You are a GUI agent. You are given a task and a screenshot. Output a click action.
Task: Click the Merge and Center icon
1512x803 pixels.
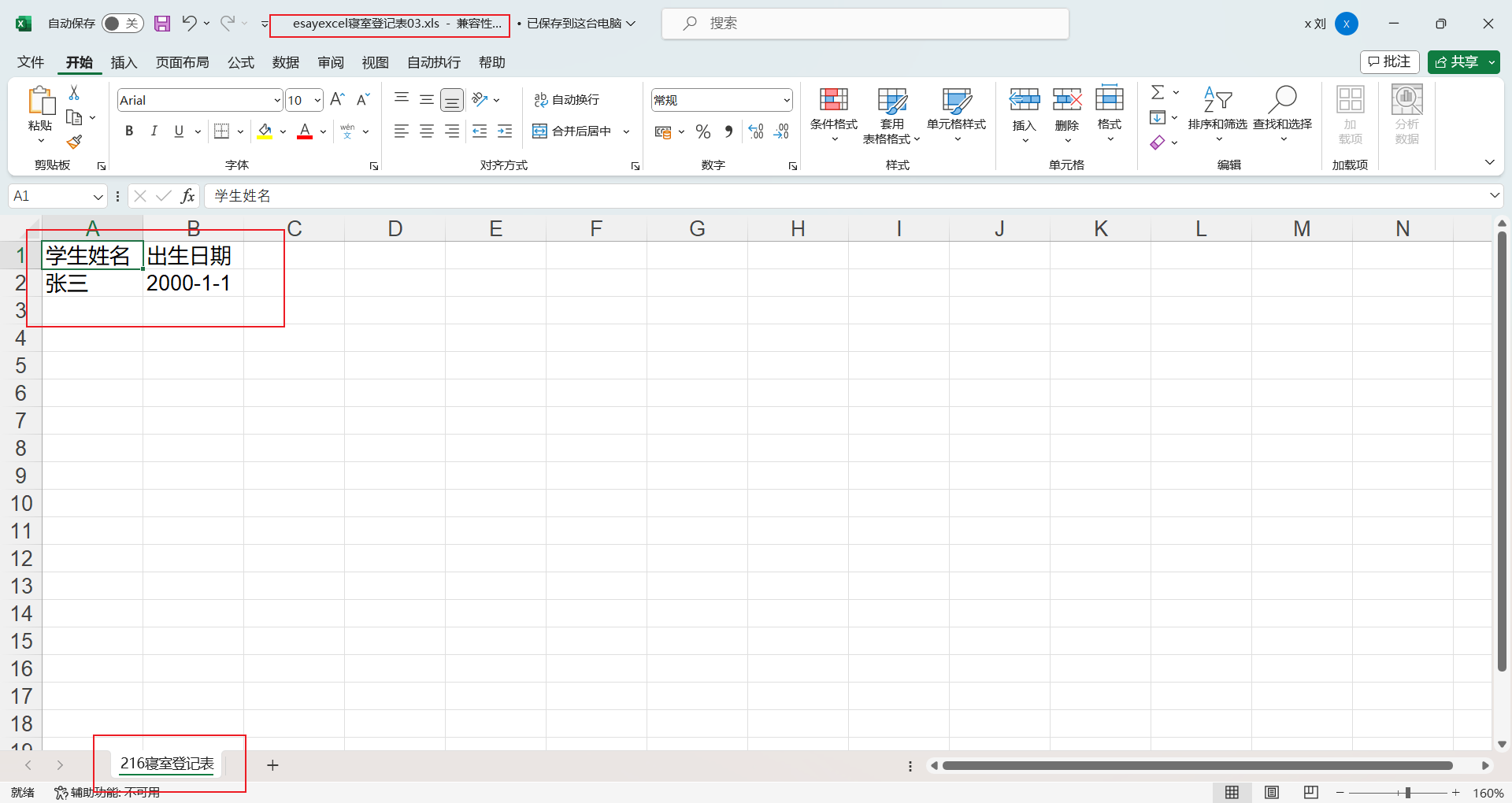pos(539,131)
